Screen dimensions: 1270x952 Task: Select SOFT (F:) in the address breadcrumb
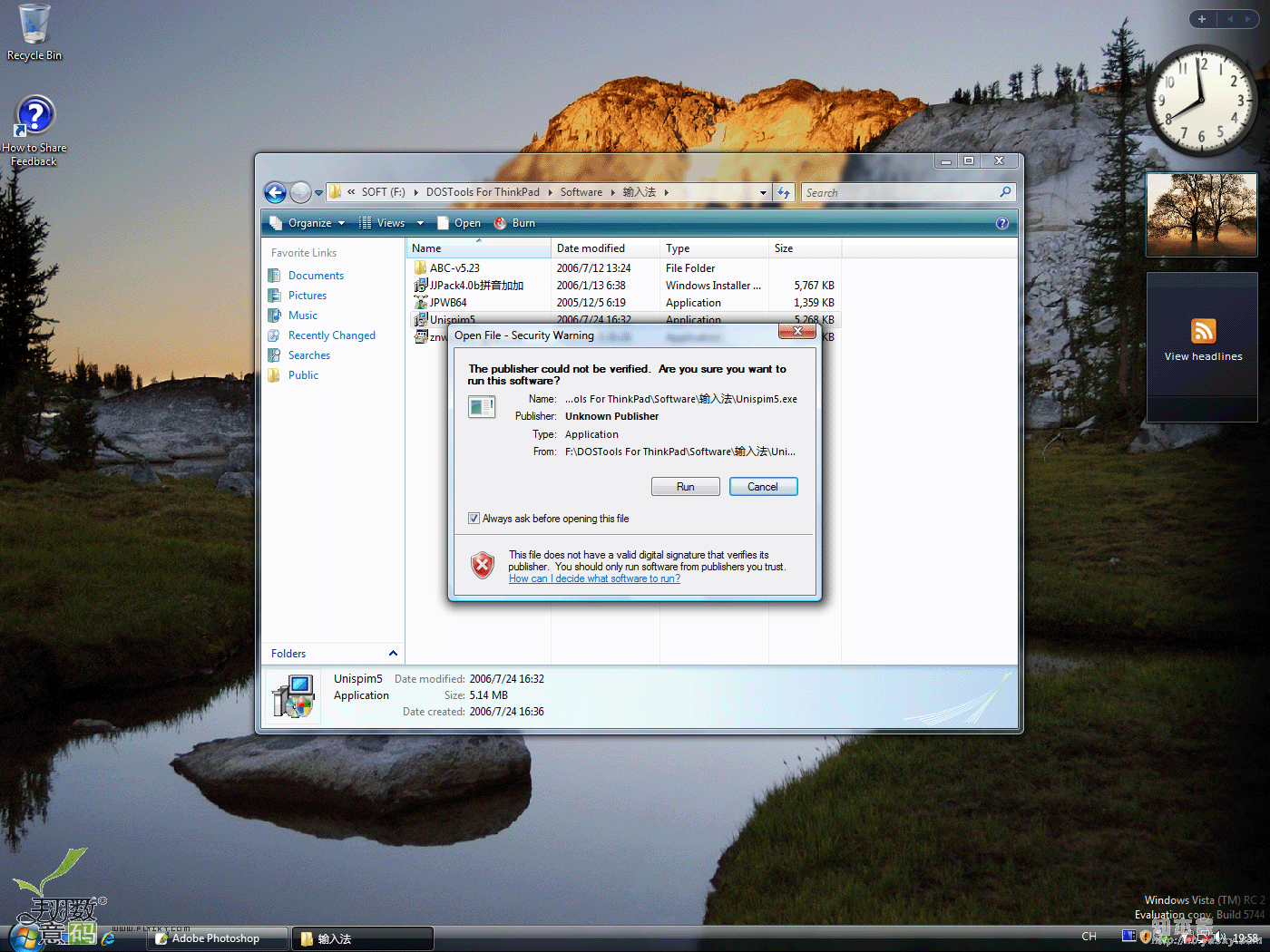[x=383, y=192]
